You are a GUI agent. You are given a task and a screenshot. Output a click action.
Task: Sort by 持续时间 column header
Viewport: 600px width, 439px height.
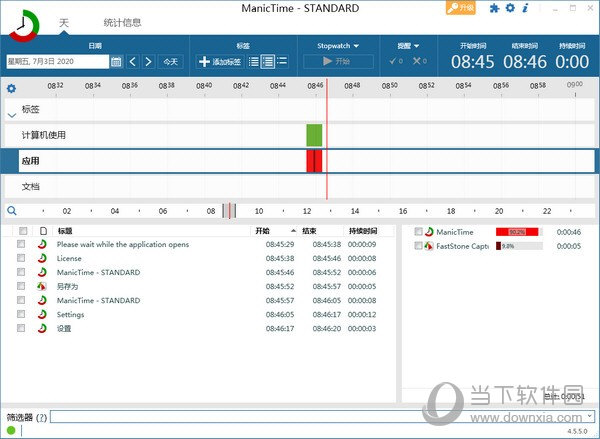[x=362, y=231]
